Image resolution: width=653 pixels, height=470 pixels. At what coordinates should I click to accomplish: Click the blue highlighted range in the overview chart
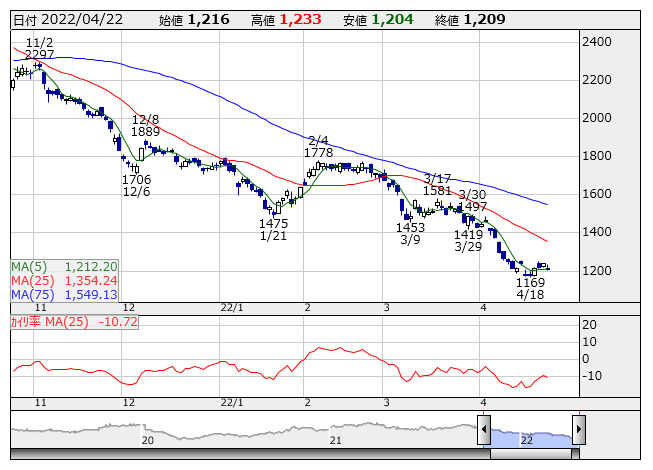pos(531,436)
